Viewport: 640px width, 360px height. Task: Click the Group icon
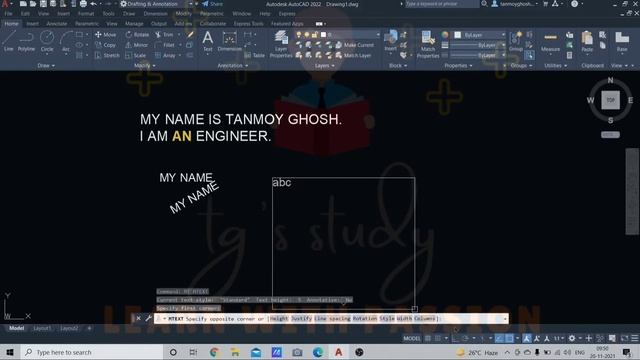click(x=516, y=38)
